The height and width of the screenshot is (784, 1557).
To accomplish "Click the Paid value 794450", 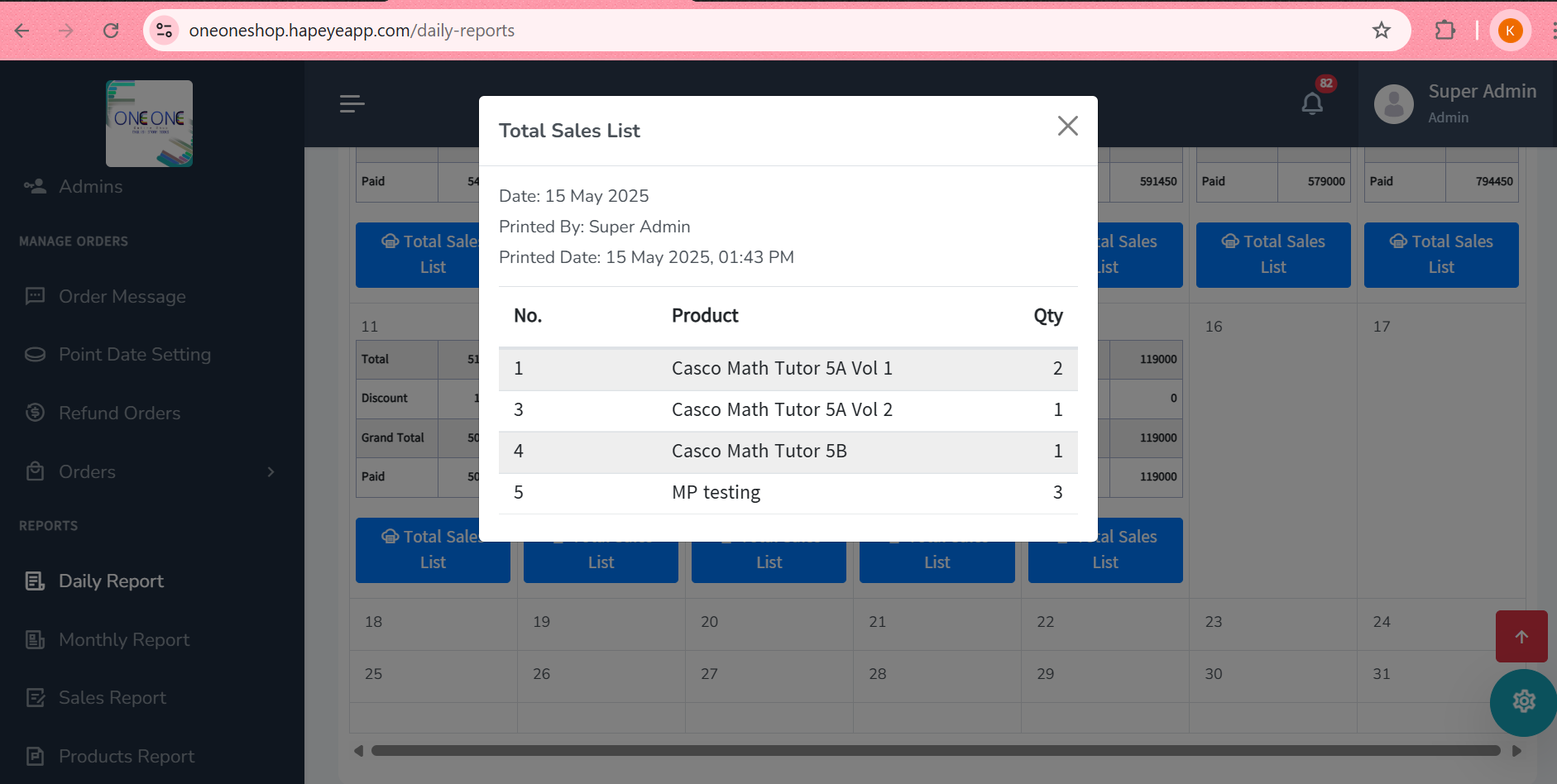I will tap(1494, 181).
